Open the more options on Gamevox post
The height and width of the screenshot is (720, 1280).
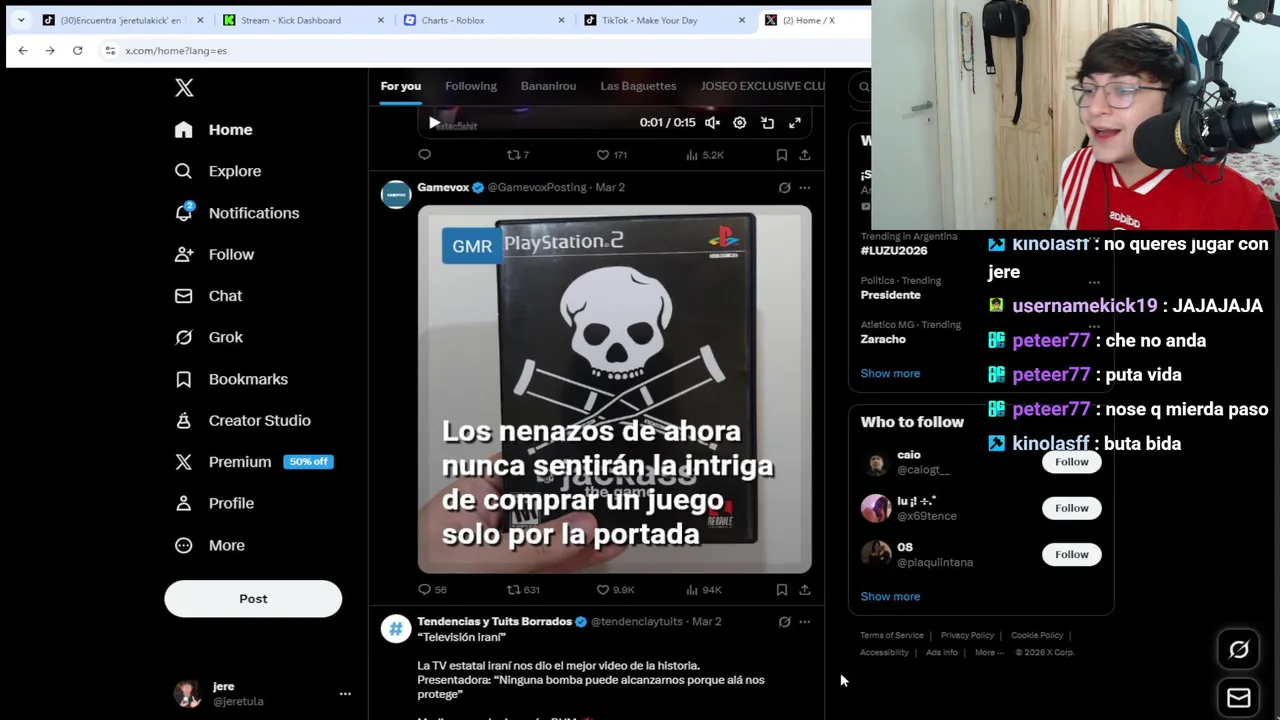[x=805, y=188]
